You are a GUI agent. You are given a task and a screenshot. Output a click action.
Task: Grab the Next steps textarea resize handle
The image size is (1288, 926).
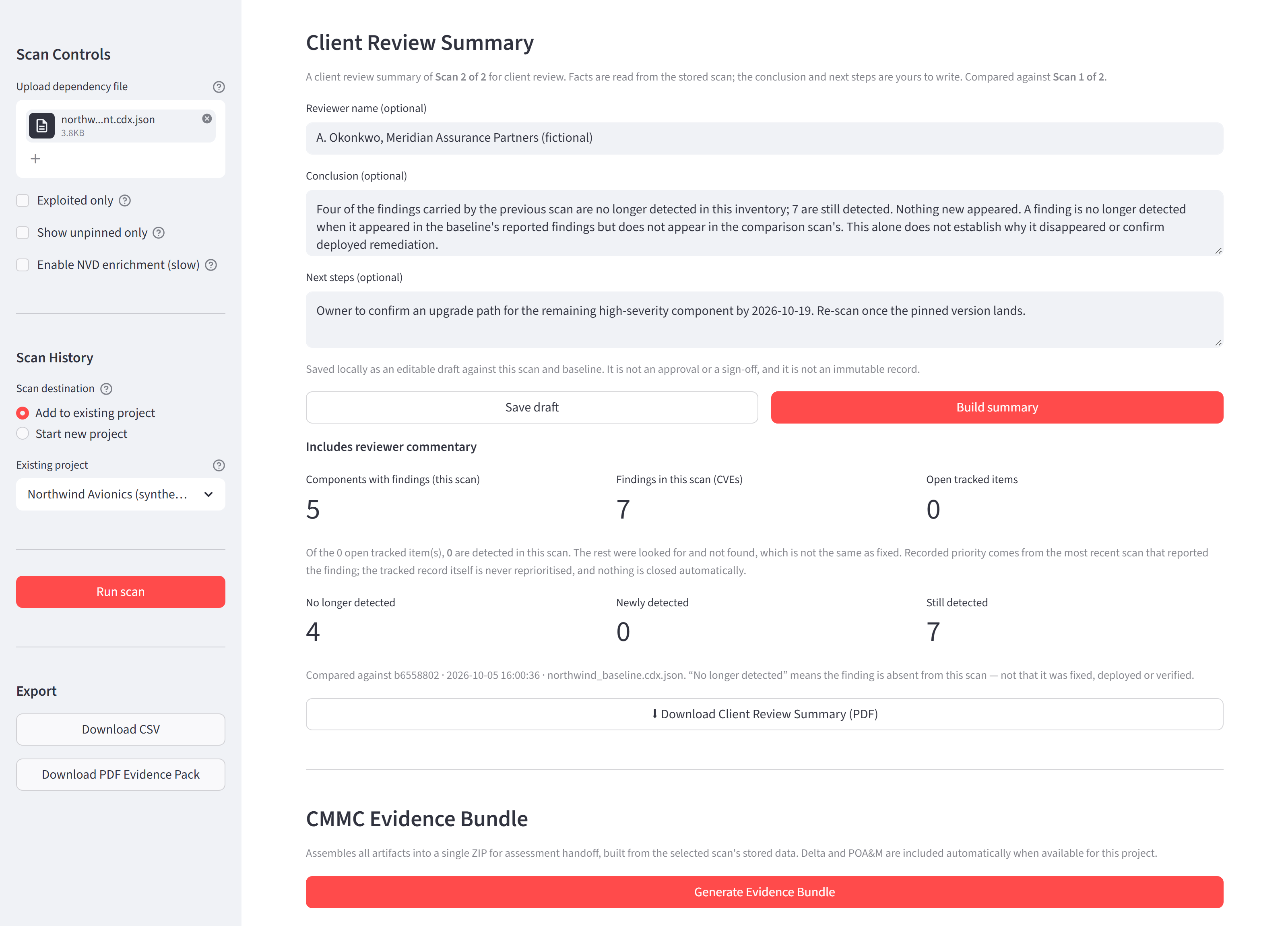click(x=1218, y=343)
